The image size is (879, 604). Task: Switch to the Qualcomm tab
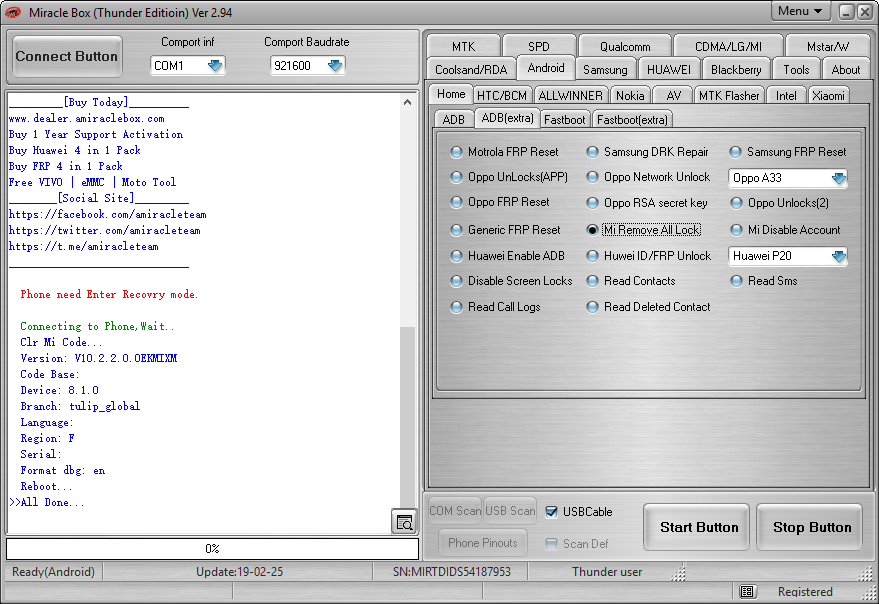(625, 47)
